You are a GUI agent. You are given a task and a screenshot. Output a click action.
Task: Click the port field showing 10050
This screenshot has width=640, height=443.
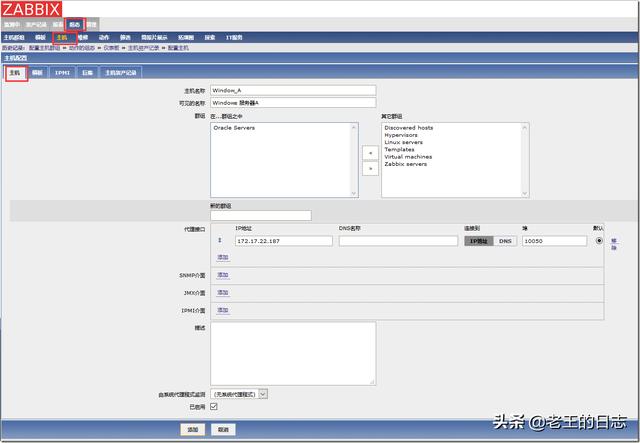coord(554,241)
